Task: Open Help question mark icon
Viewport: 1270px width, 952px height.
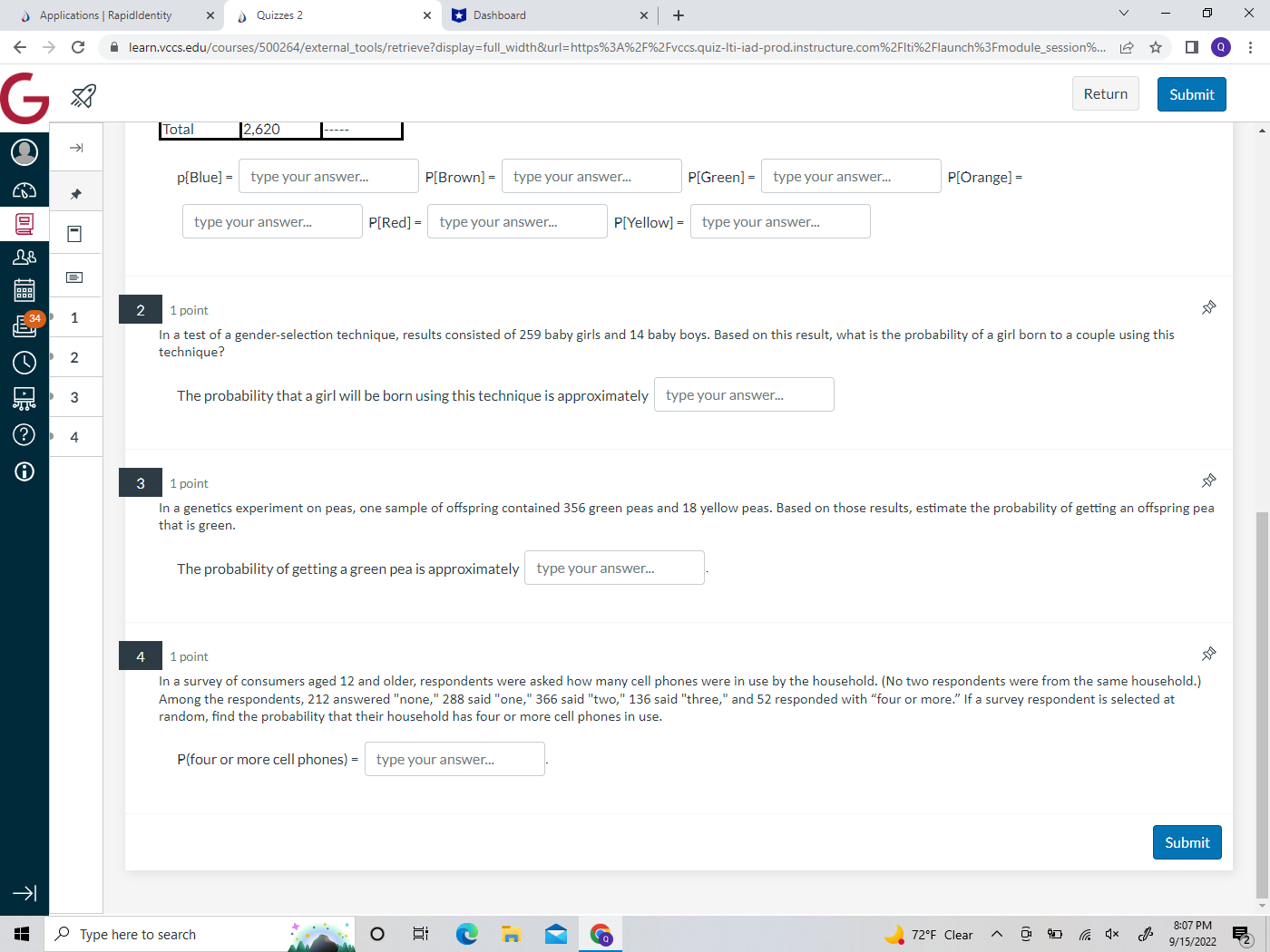Action: (x=24, y=435)
